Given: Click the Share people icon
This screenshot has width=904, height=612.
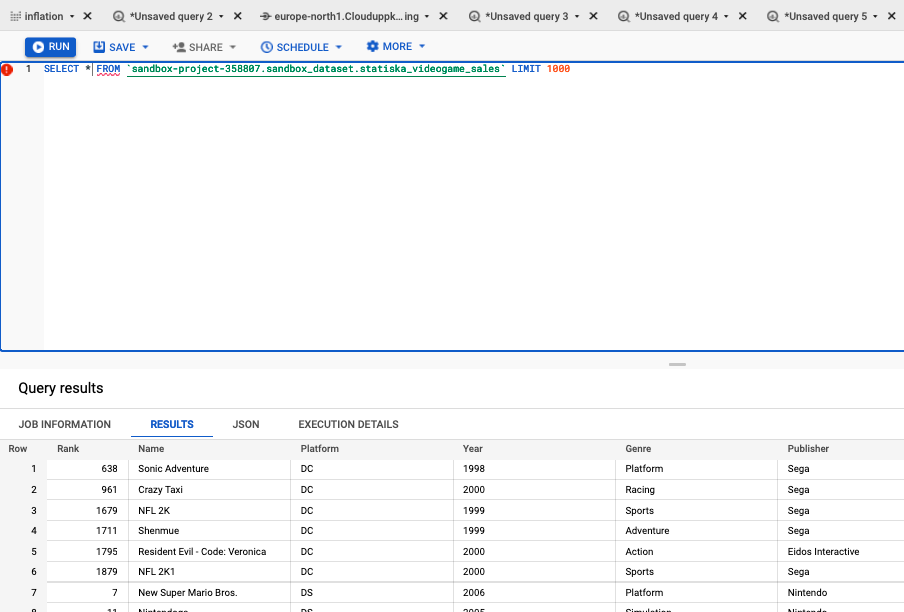Looking at the screenshot, I should [x=176, y=46].
